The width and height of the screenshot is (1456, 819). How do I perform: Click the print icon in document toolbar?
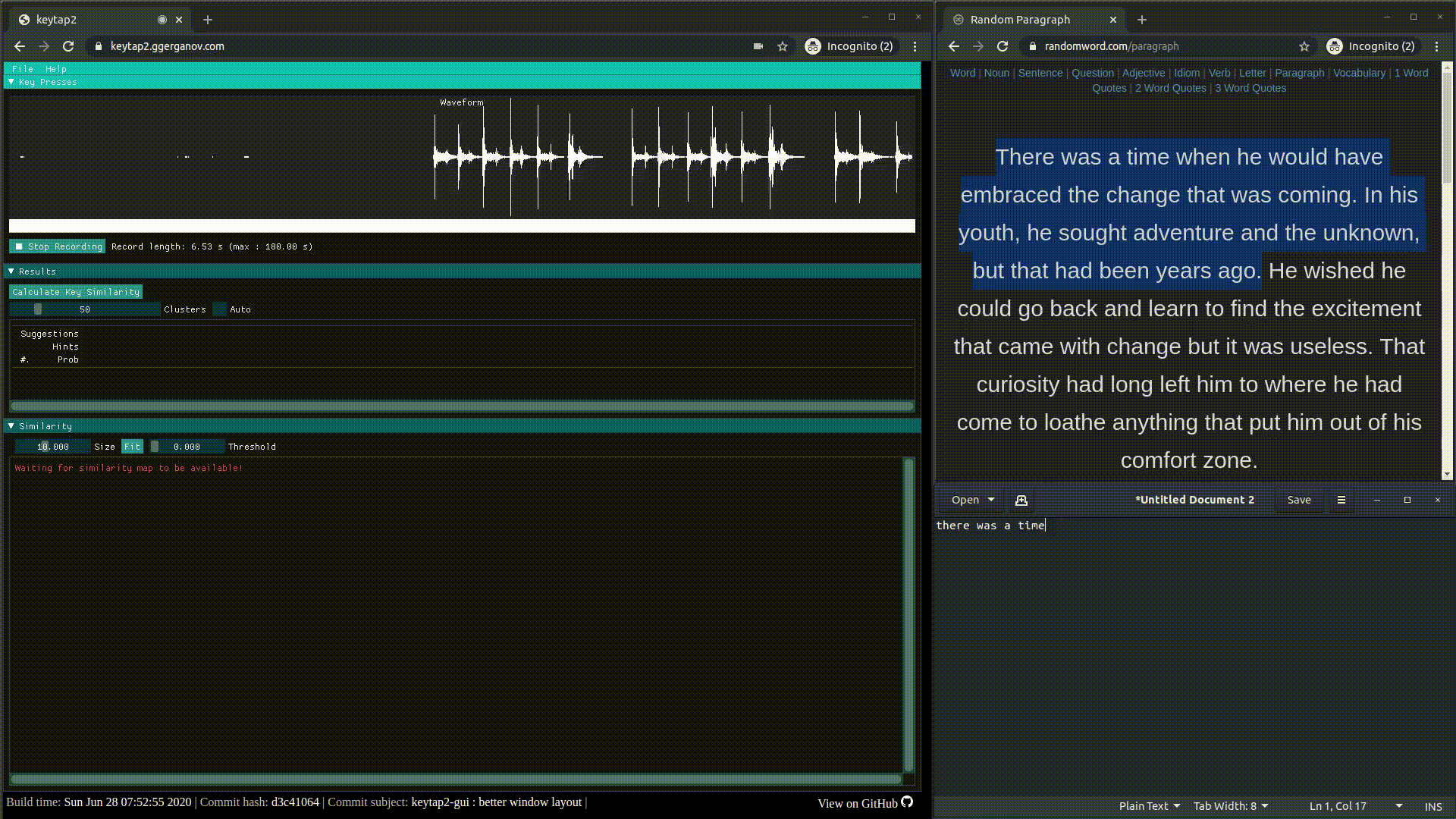1021,499
